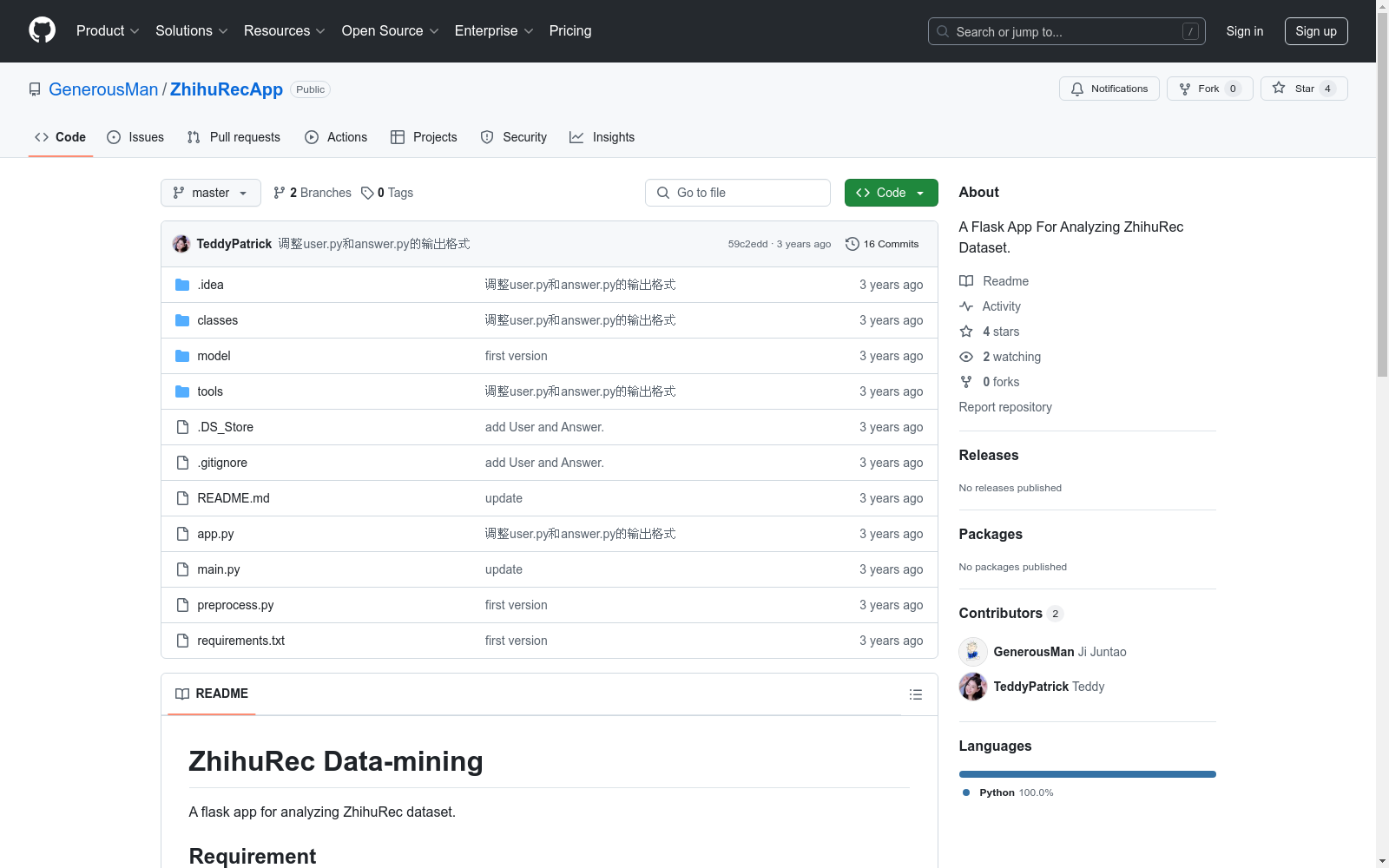Open the green Code dropdown
1389x868 pixels.
click(891, 193)
